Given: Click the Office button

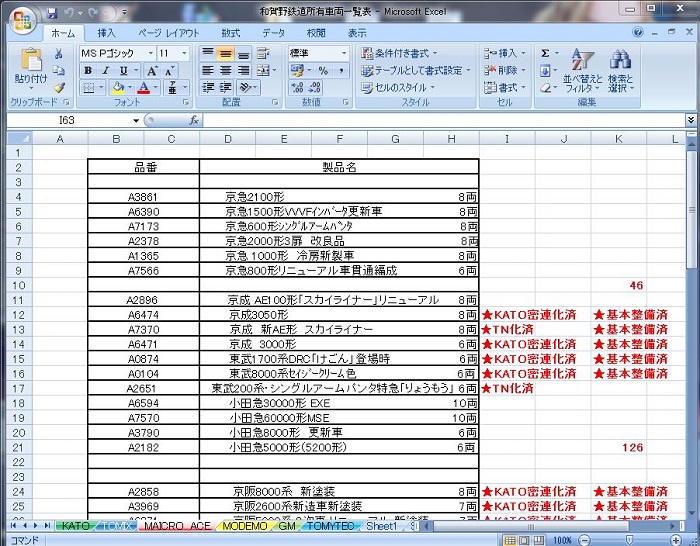Looking at the screenshot, I should pyautogui.click(x=22, y=20).
